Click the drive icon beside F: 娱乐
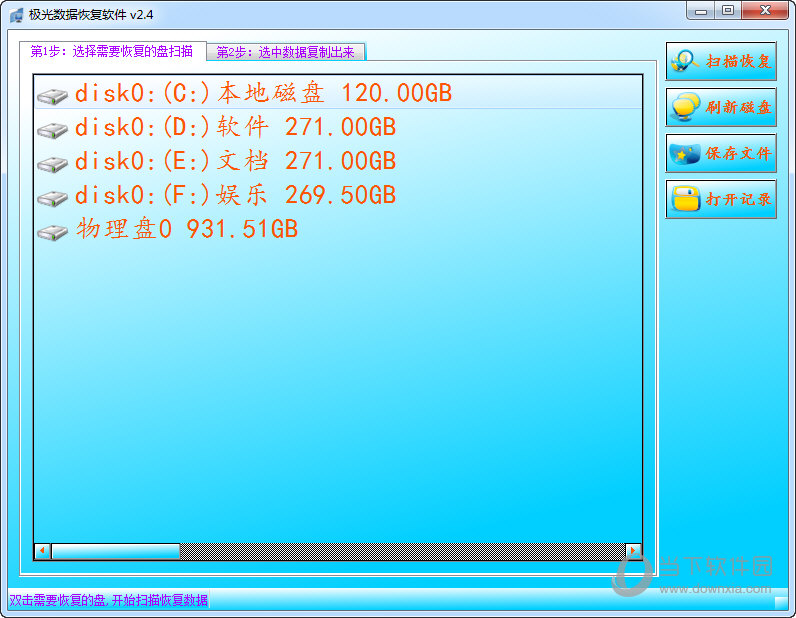Viewport: 796px width, 618px height. coord(52,198)
